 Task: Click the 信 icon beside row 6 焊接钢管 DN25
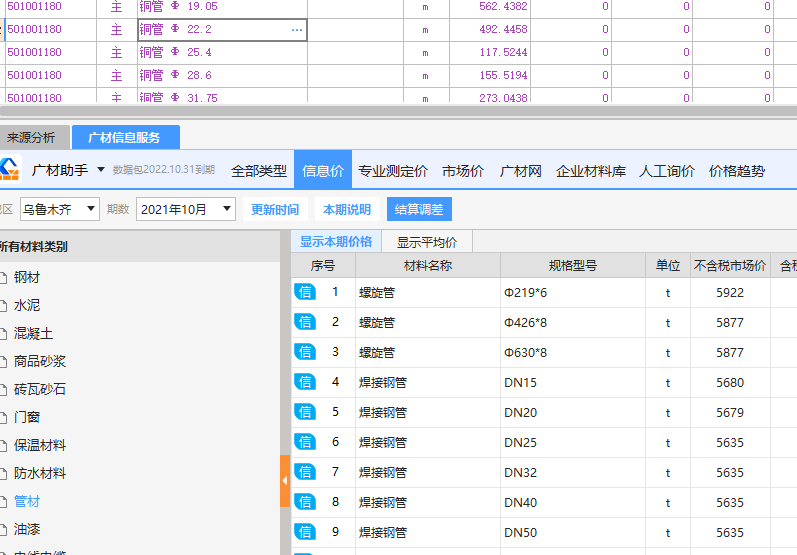(305, 442)
